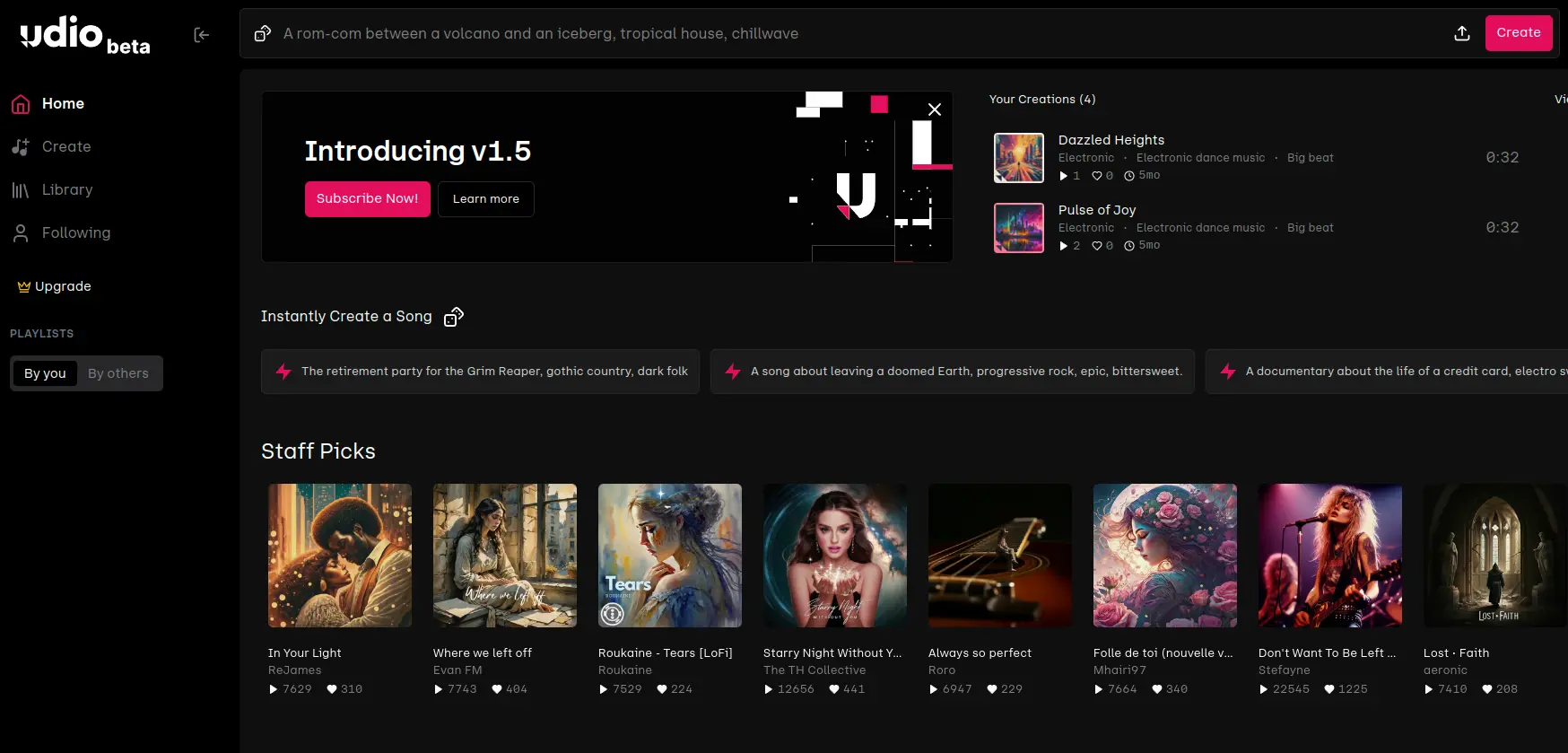The width and height of the screenshot is (1568, 753).
Task: Click the heart icon under In Your Light
Action: [x=332, y=689]
